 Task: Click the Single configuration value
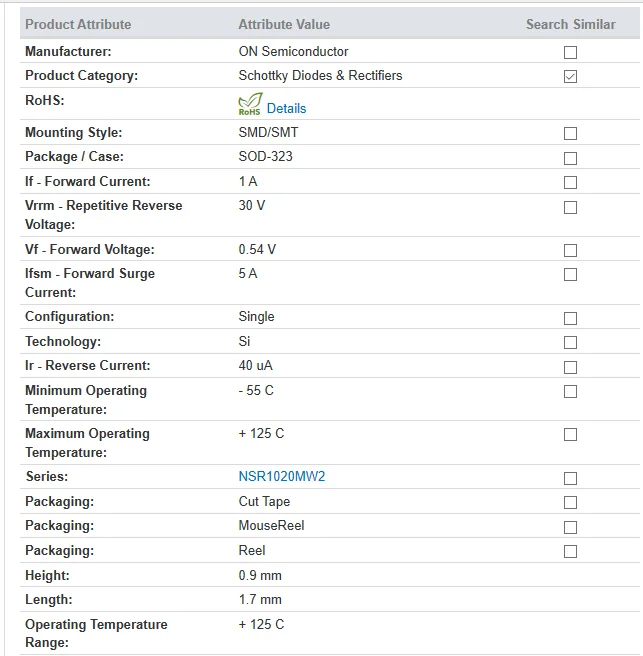[256, 317]
